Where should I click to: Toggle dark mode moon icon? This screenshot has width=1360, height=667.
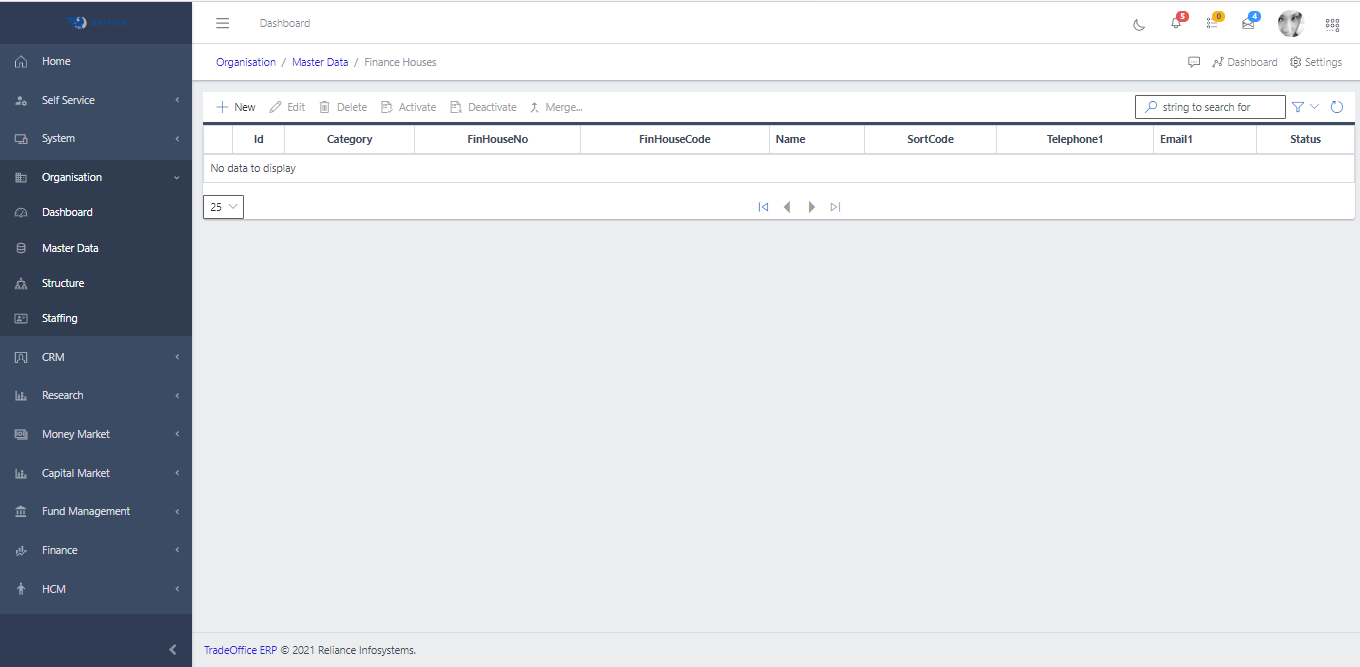click(x=1139, y=24)
